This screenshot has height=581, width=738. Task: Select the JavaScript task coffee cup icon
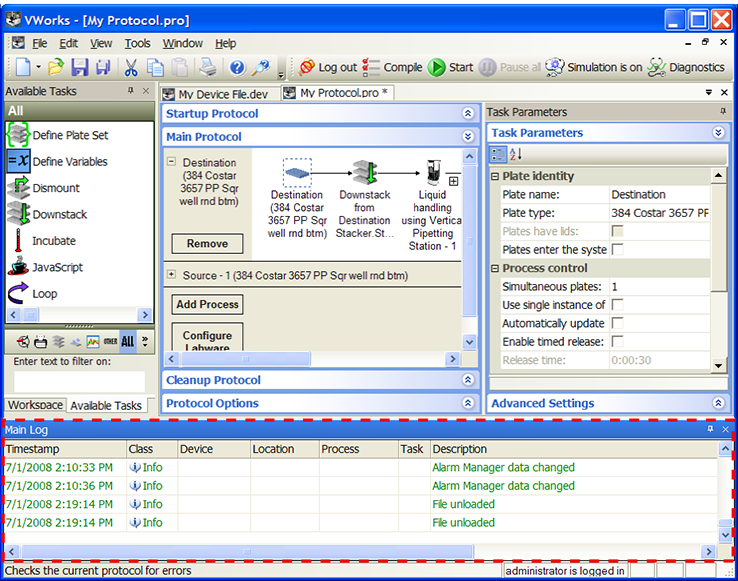[x=18, y=267]
